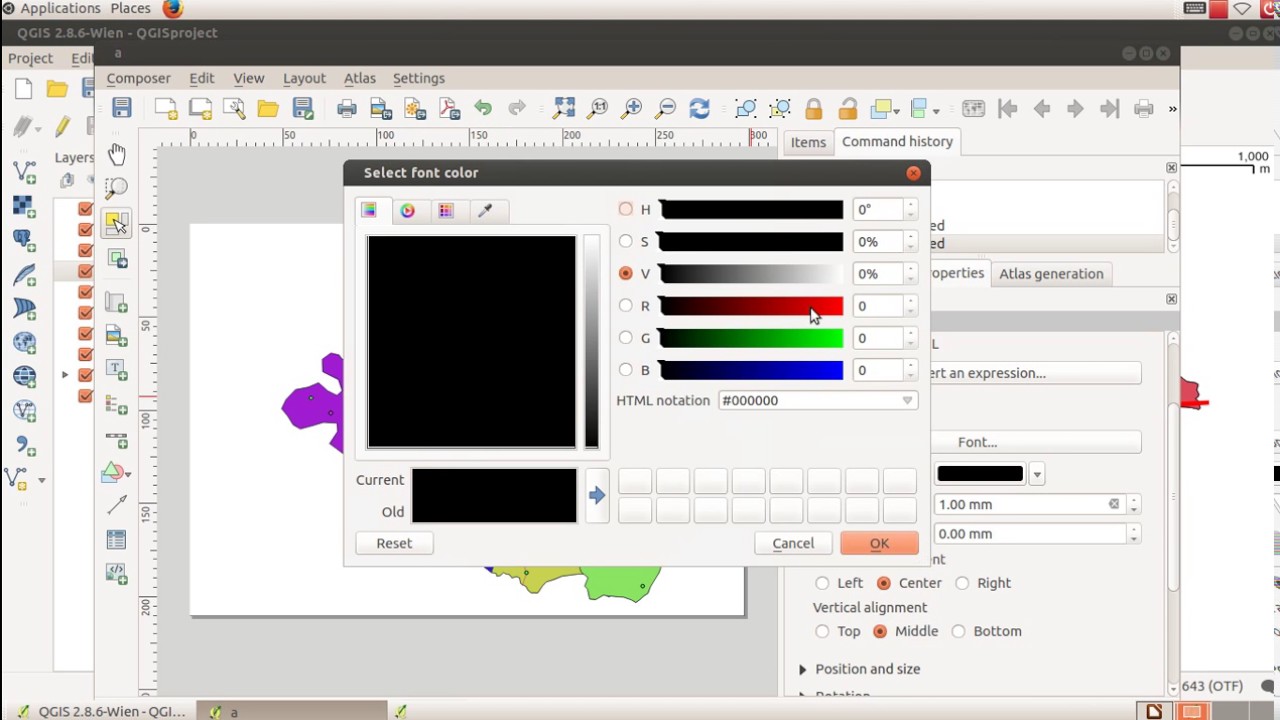Image resolution: width=1280 pixels, height=720 pixels.
Task: Select R red radio button
Action: [x=626, y=305]
